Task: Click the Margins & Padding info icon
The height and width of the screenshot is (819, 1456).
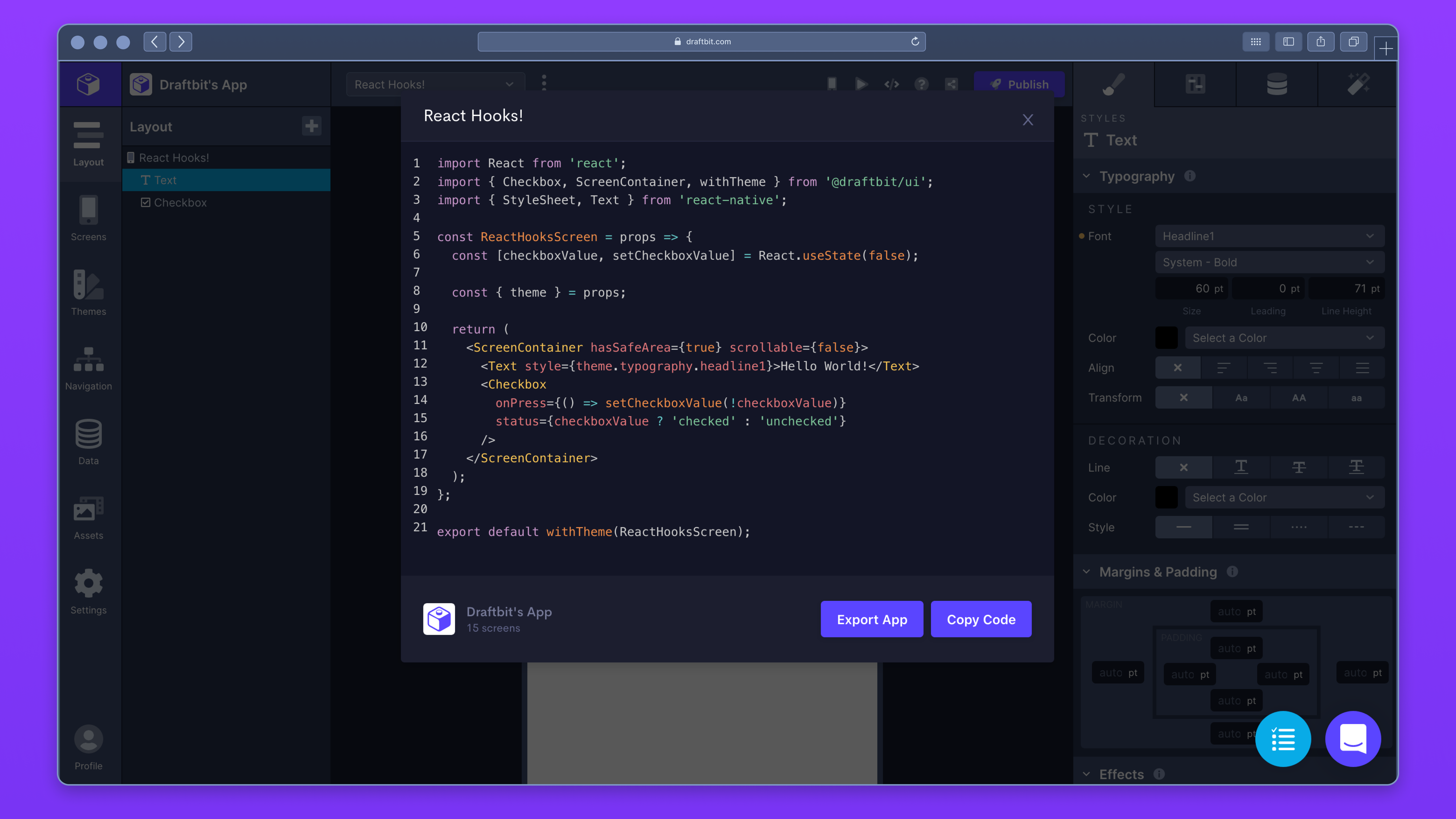Action: click(x=1232, y=572)
